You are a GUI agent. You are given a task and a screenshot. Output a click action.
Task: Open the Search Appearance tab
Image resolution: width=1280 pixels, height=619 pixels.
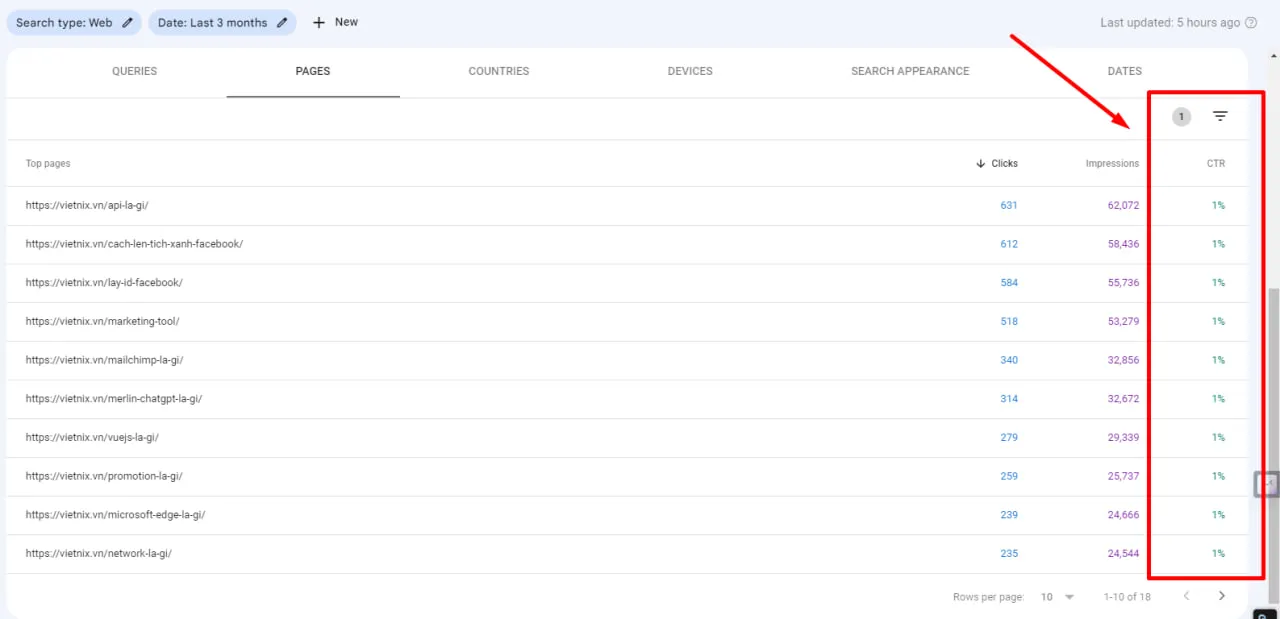click(x=910, y=71)
